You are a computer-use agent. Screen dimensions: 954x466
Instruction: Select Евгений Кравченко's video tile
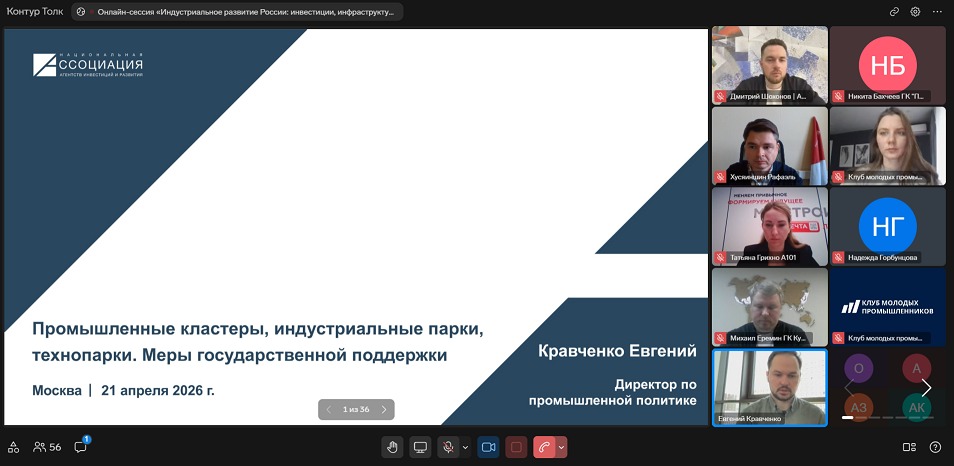tap(769, 387)
